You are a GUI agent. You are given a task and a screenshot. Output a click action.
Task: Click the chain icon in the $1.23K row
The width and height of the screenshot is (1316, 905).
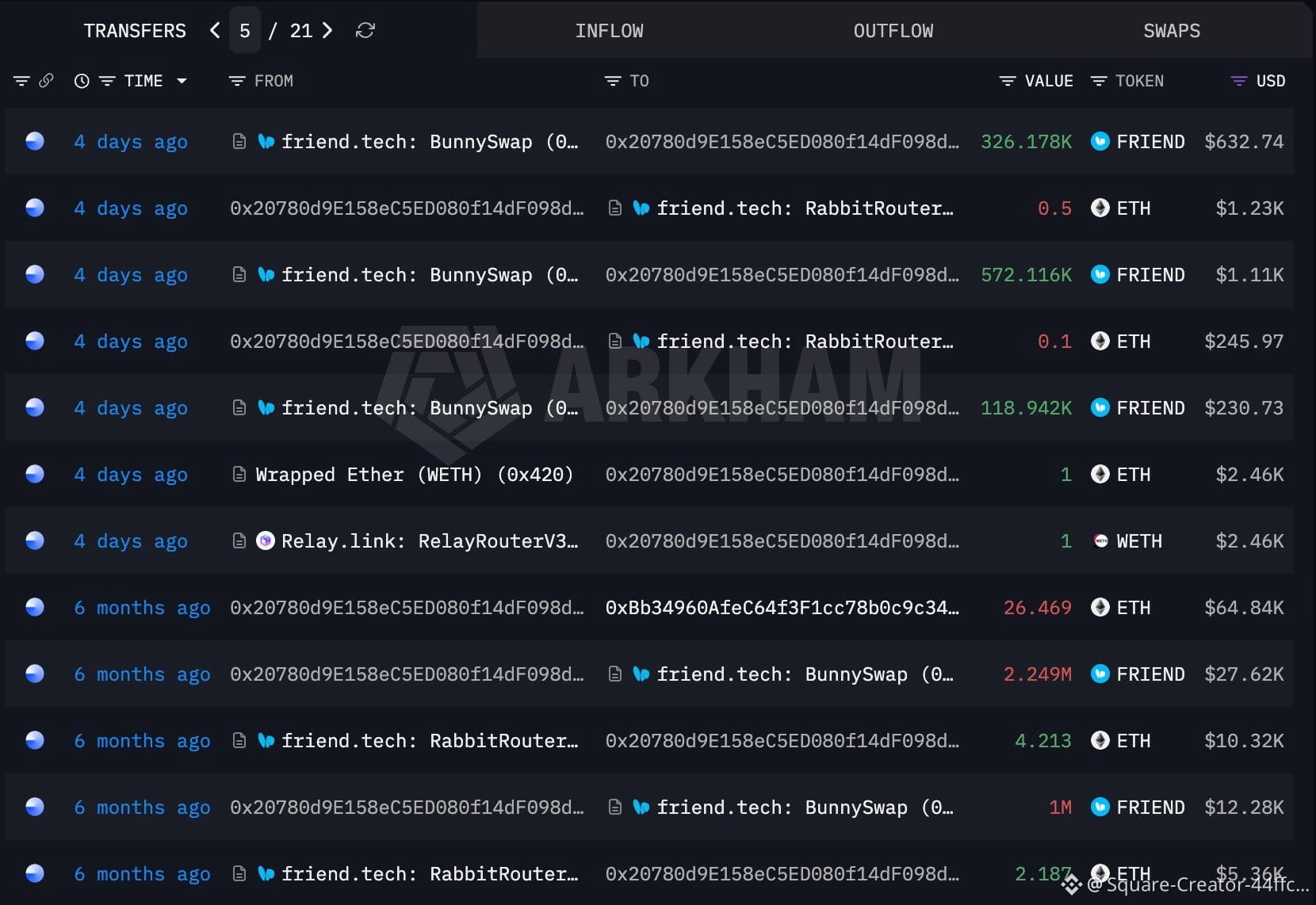pos(35,208)
